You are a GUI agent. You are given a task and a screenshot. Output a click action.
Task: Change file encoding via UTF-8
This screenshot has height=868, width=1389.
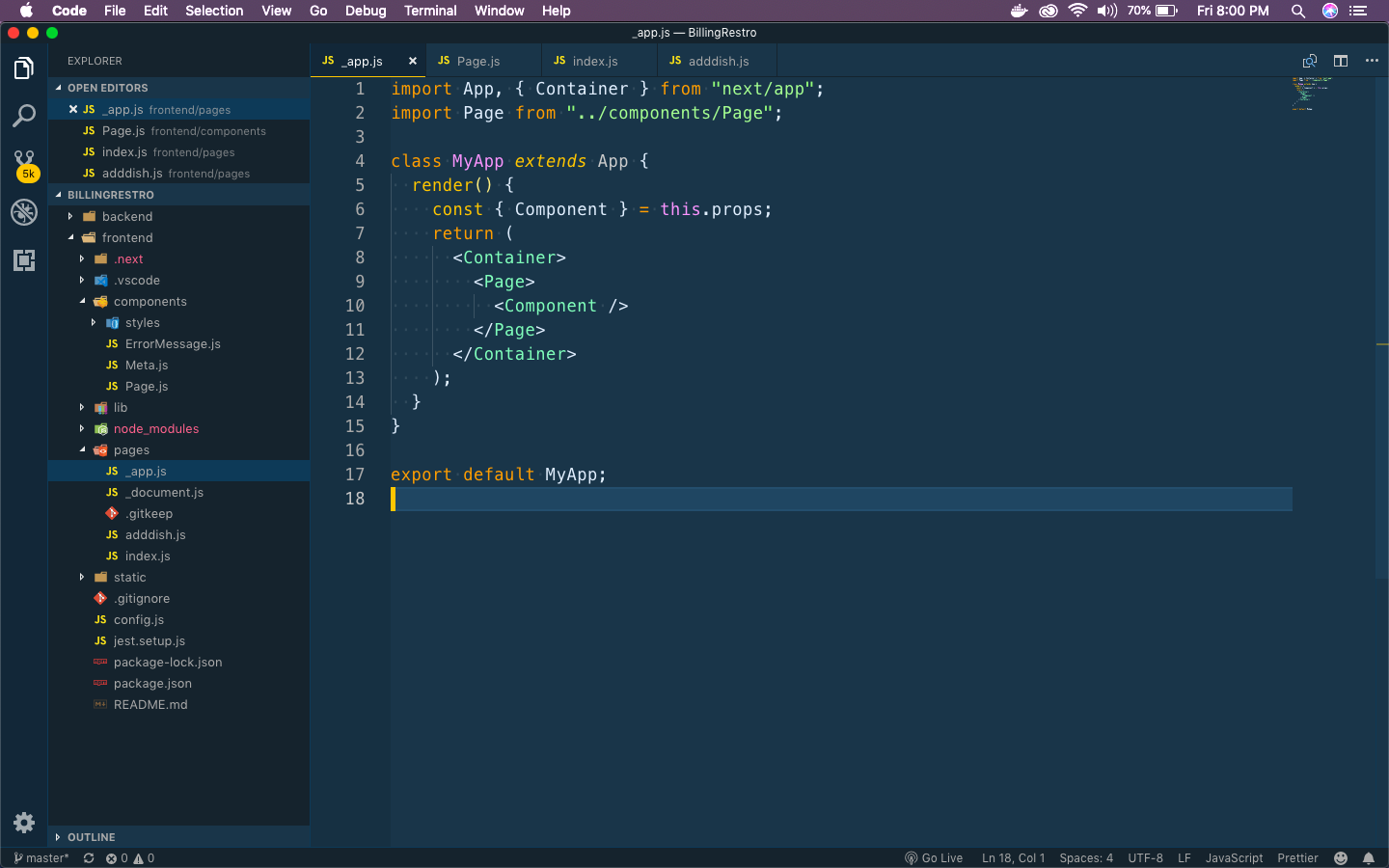[1145, 858]
